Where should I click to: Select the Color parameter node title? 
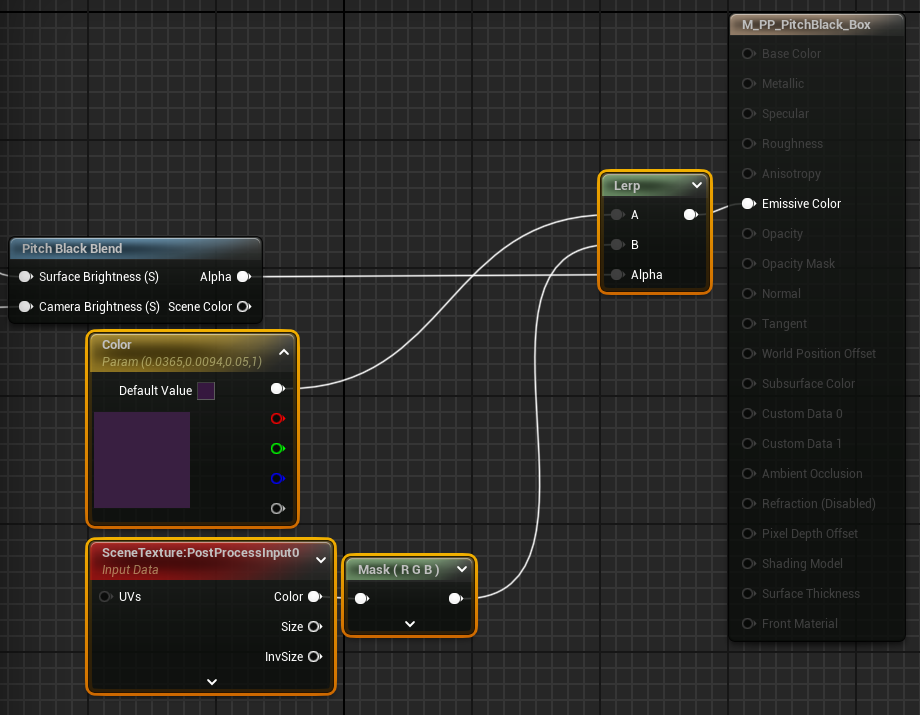pos(117,345)
